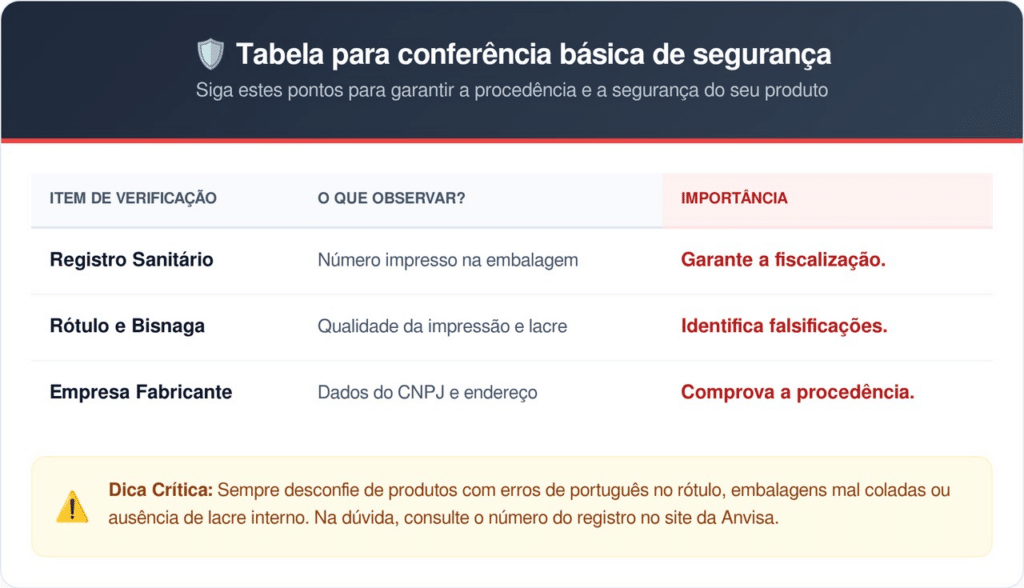1024x588 pixels.
Task: Click the bold 'Dica Crítica:' label
Action: click(160, 491)
